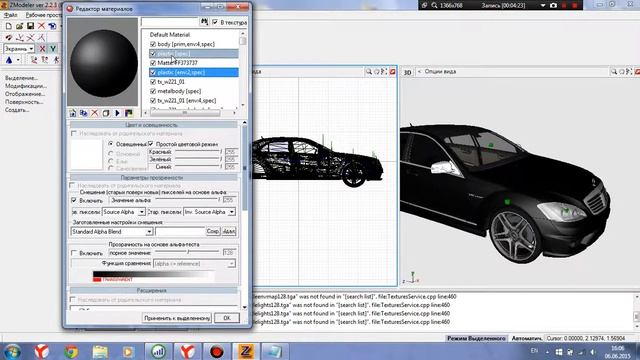Open the recorder bar dropdown arrow
This screenshot has height=360, width=640.
[543, 5]
